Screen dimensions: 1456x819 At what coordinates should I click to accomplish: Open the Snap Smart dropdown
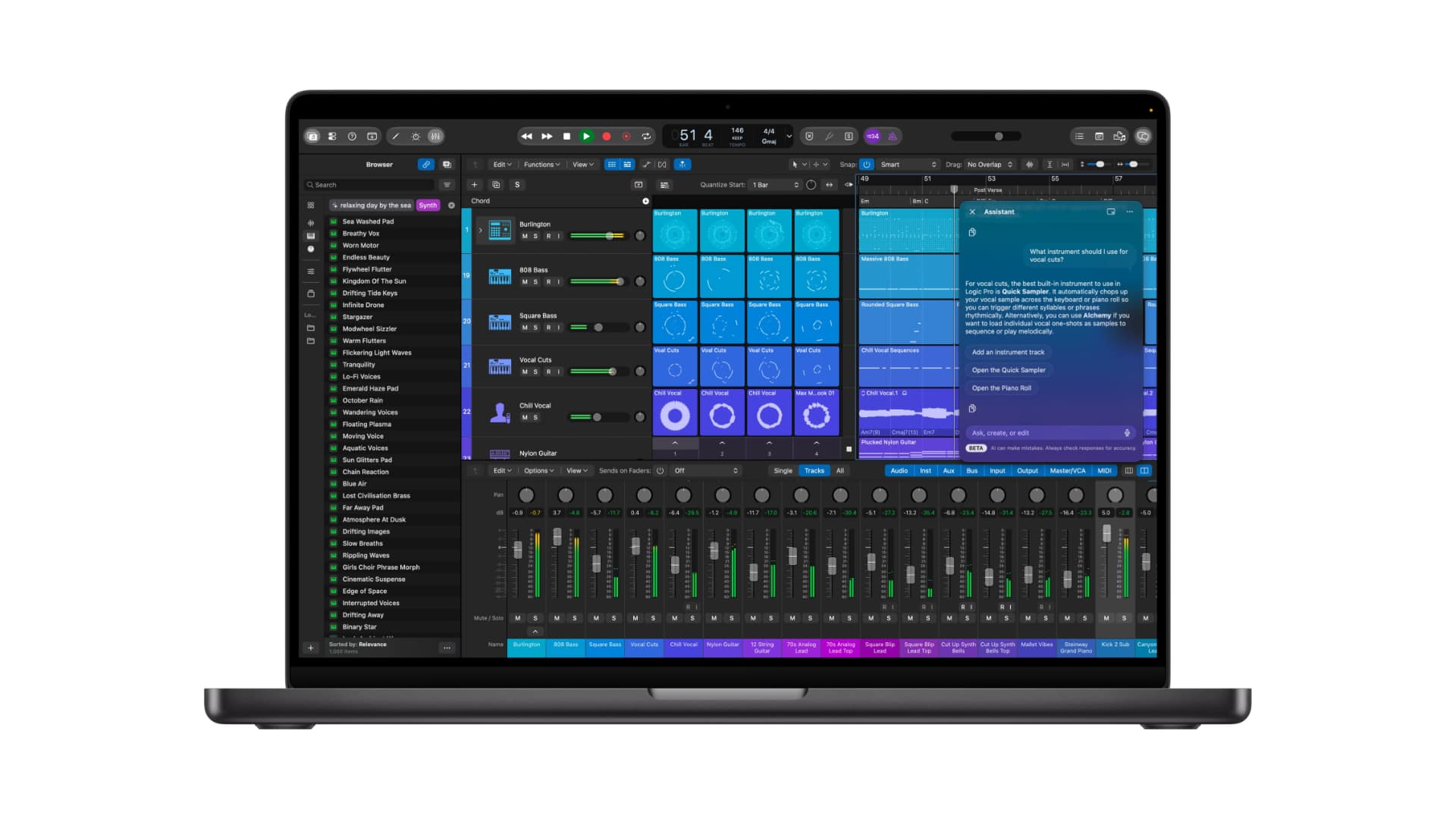(908, 165)
